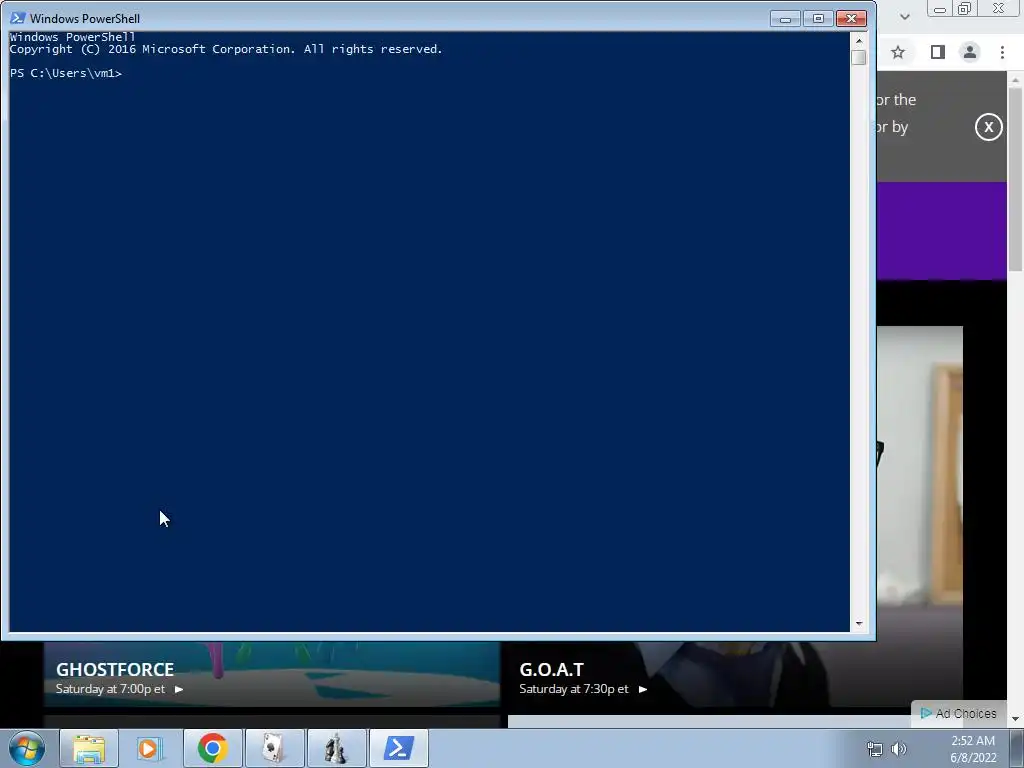Switch to Google Chrome on taskbar

(x=213, y=748)
